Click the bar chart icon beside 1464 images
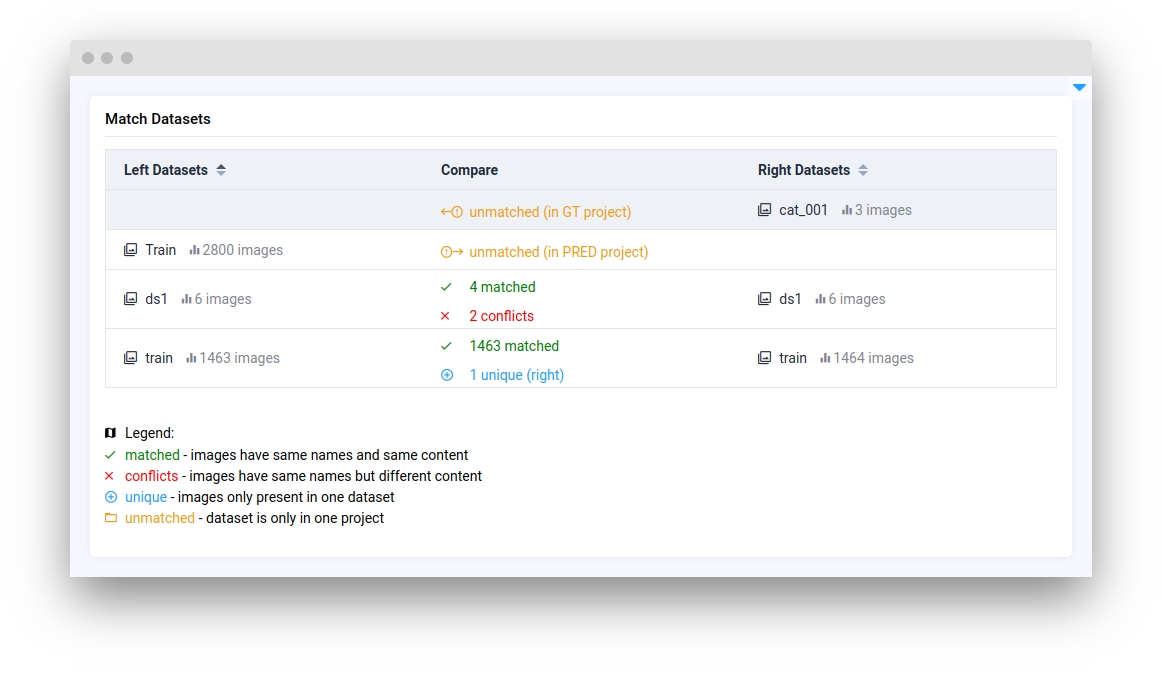The width and height of the screenshot is (1162, 677). 825,358
